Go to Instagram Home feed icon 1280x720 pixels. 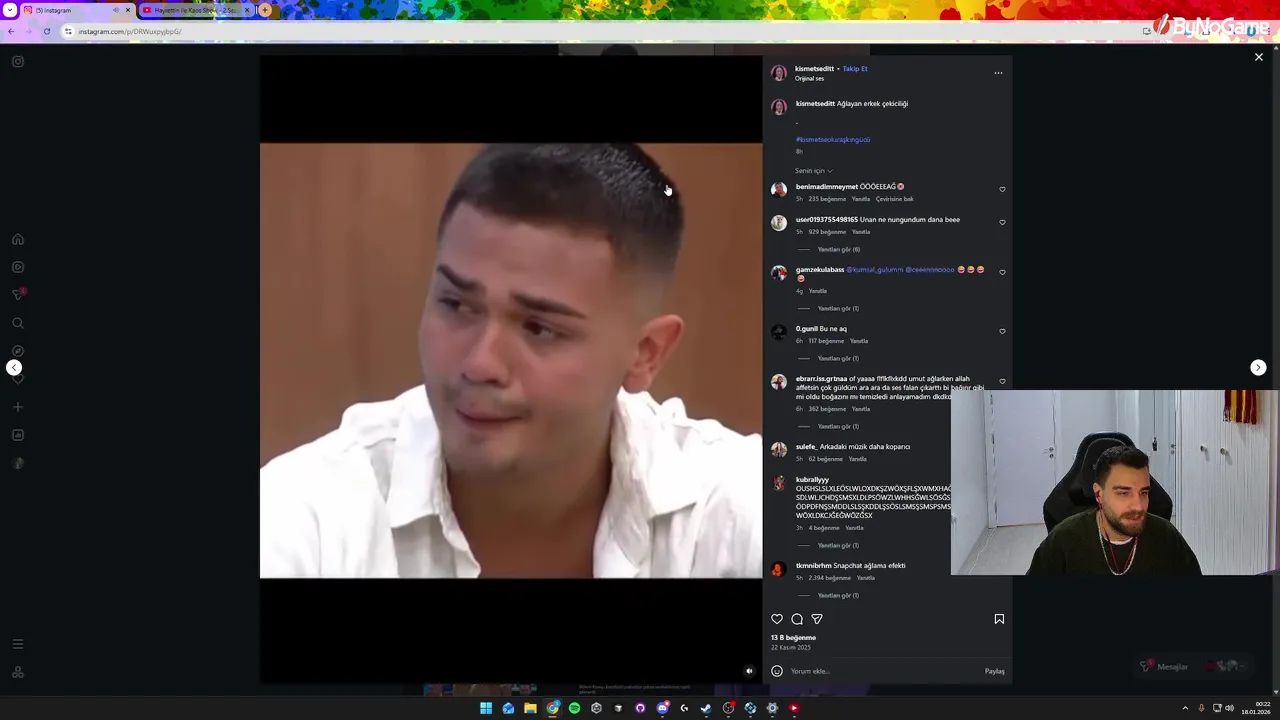[x=17, y=240]
